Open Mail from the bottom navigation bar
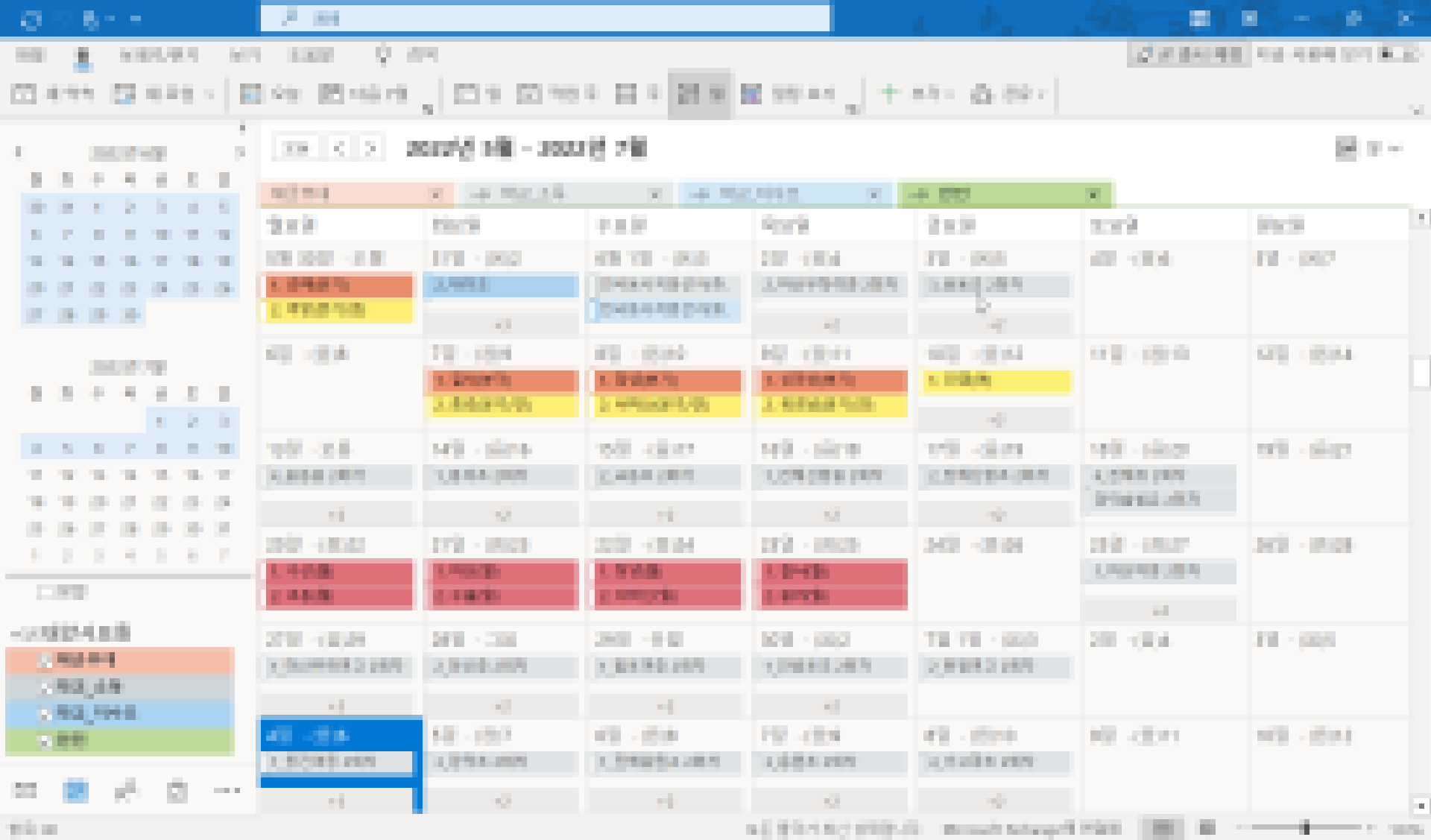Viewport: 1431px width, 840px height. [x=25, y=790]
